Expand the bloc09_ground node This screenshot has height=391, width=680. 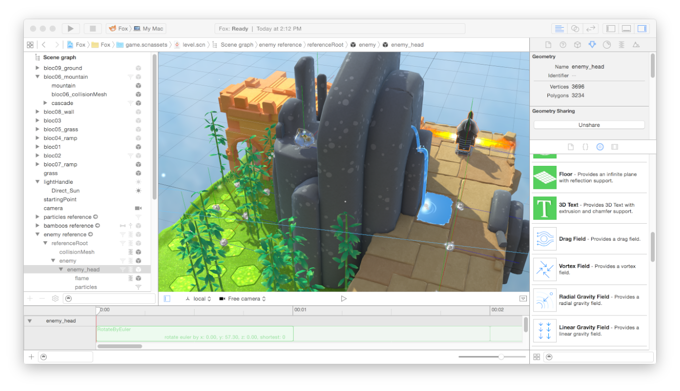(37, 68)
